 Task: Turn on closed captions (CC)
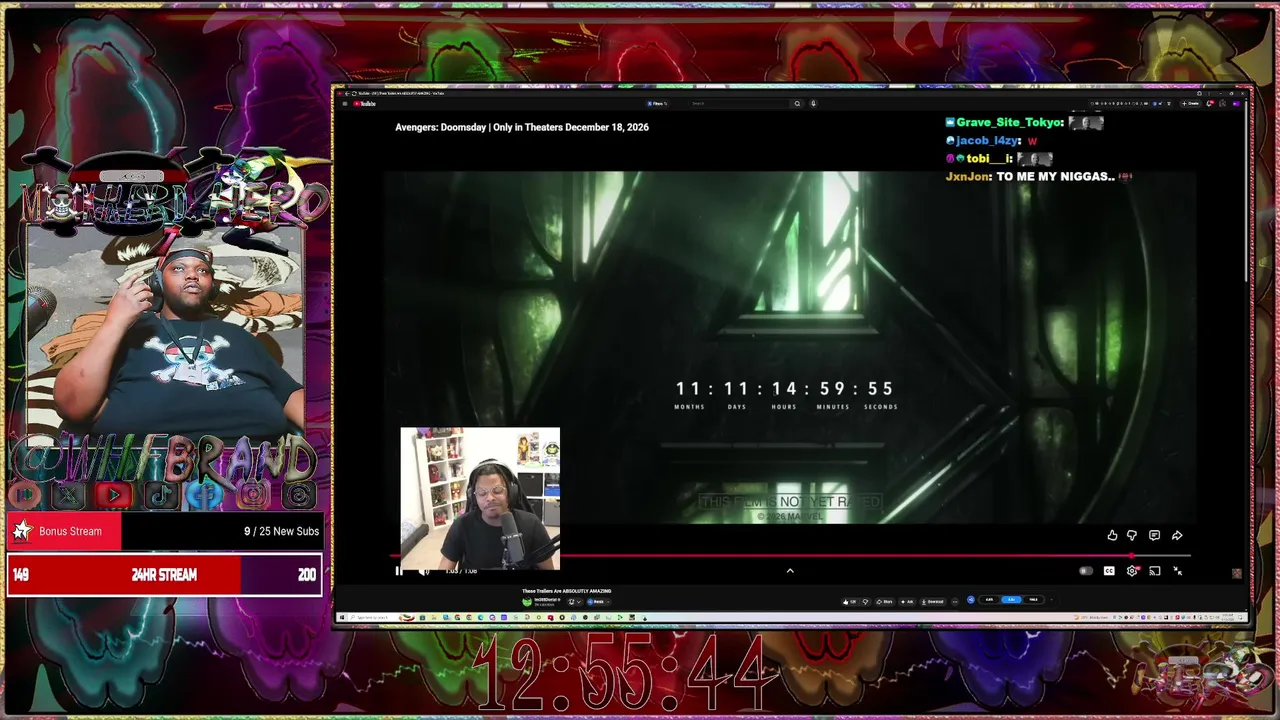coord(1109,571)
